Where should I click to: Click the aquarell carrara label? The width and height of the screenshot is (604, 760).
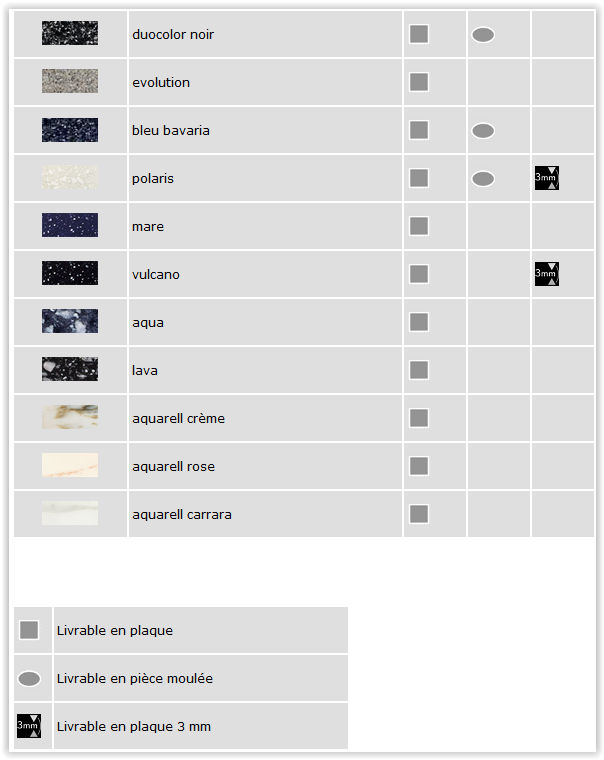182,514
